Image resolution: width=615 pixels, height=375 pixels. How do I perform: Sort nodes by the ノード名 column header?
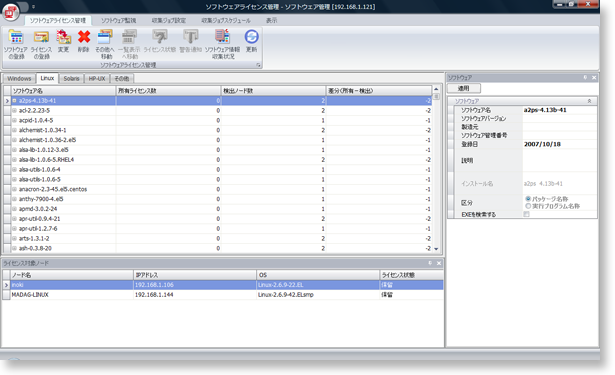pyautogui.click(x=72, y=275)
